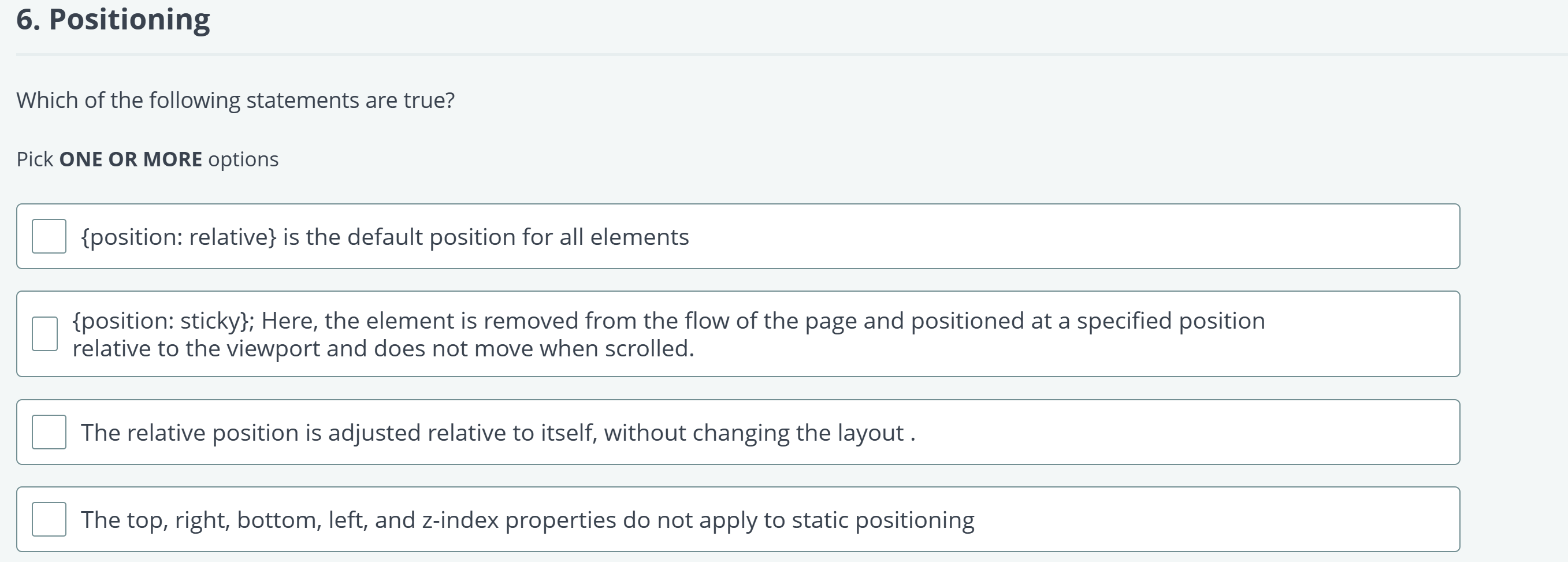Click the '{position: sticky}' option's first text line
Image resolution: width=1568 pixels, height=562 pixels.
[x=669, y=321]
